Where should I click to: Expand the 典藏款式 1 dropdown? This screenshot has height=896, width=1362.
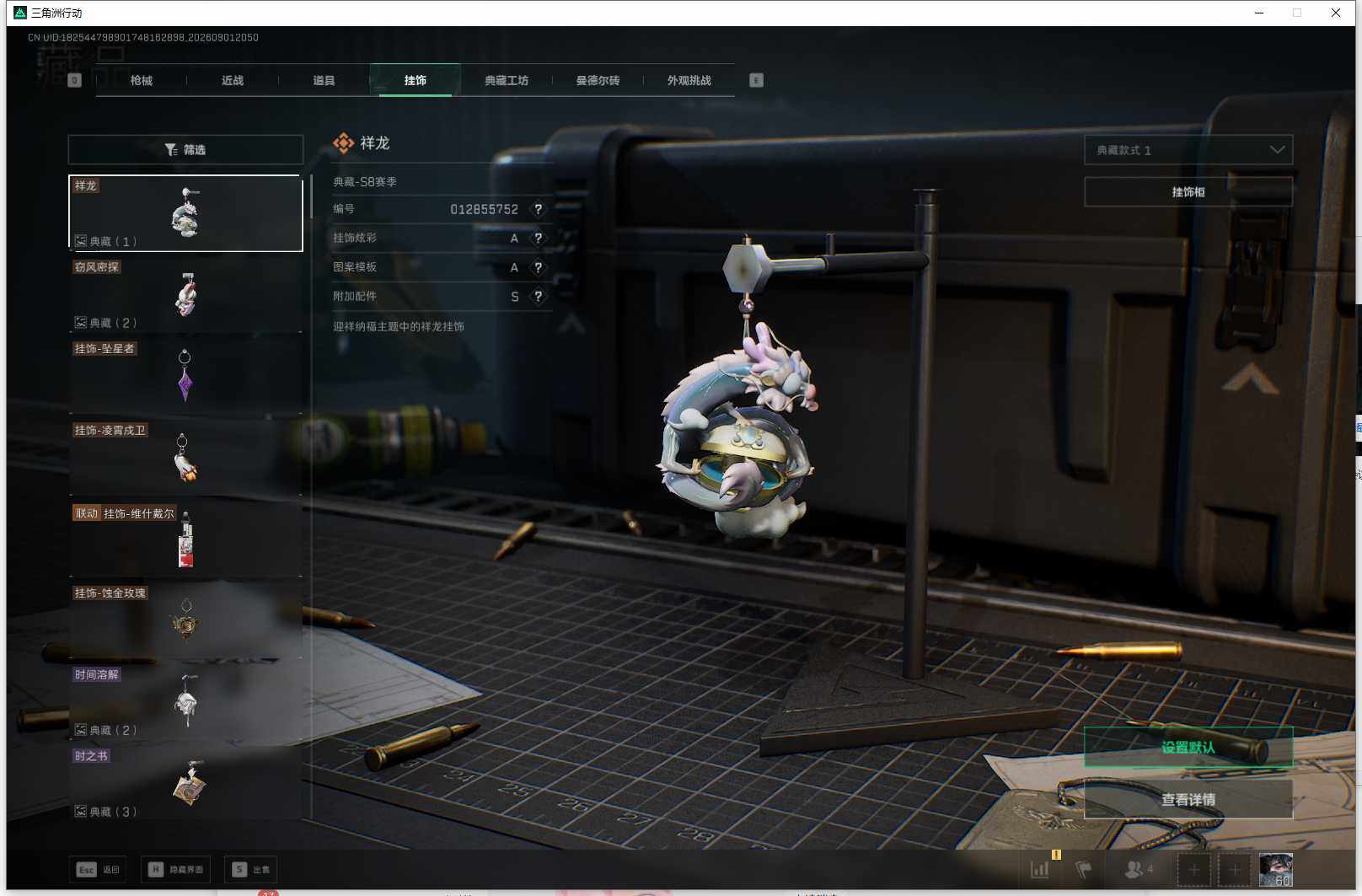pos(1188,150)
